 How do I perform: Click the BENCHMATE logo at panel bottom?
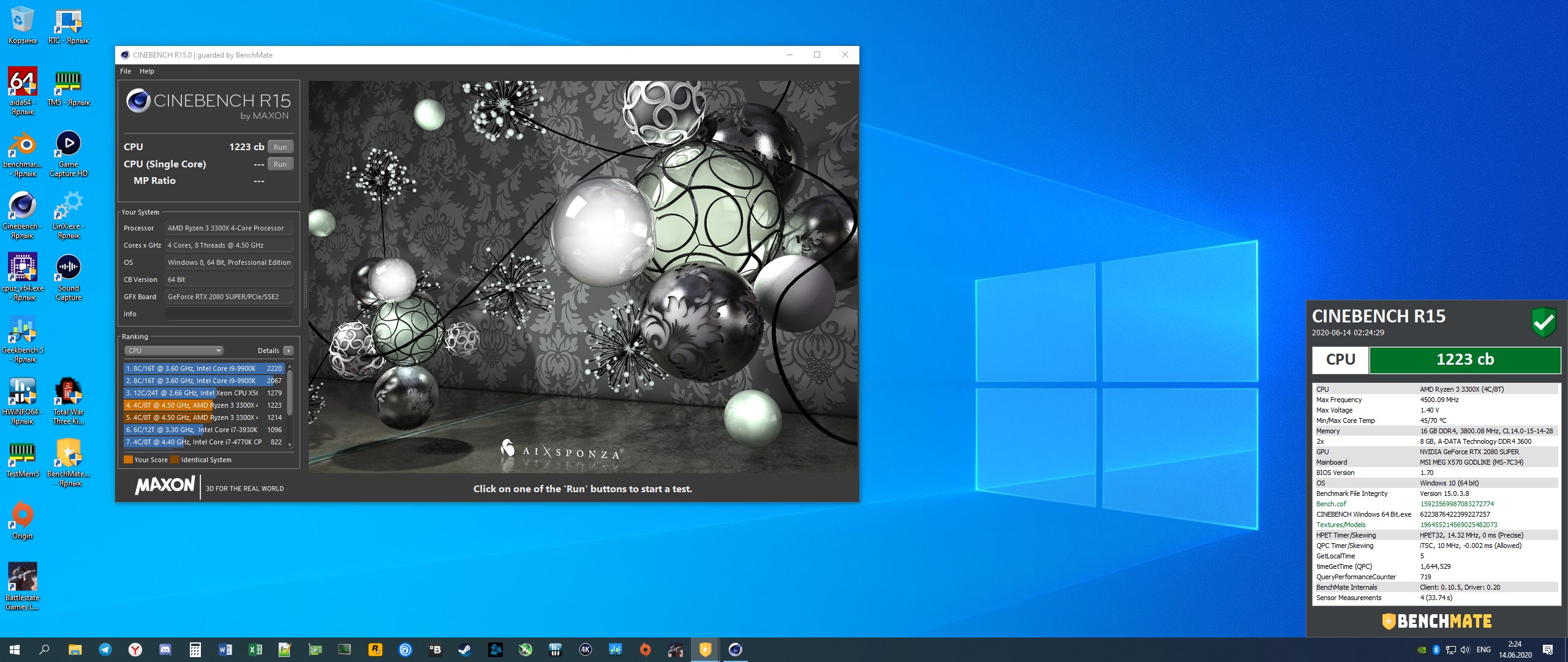coord(1437,622)
